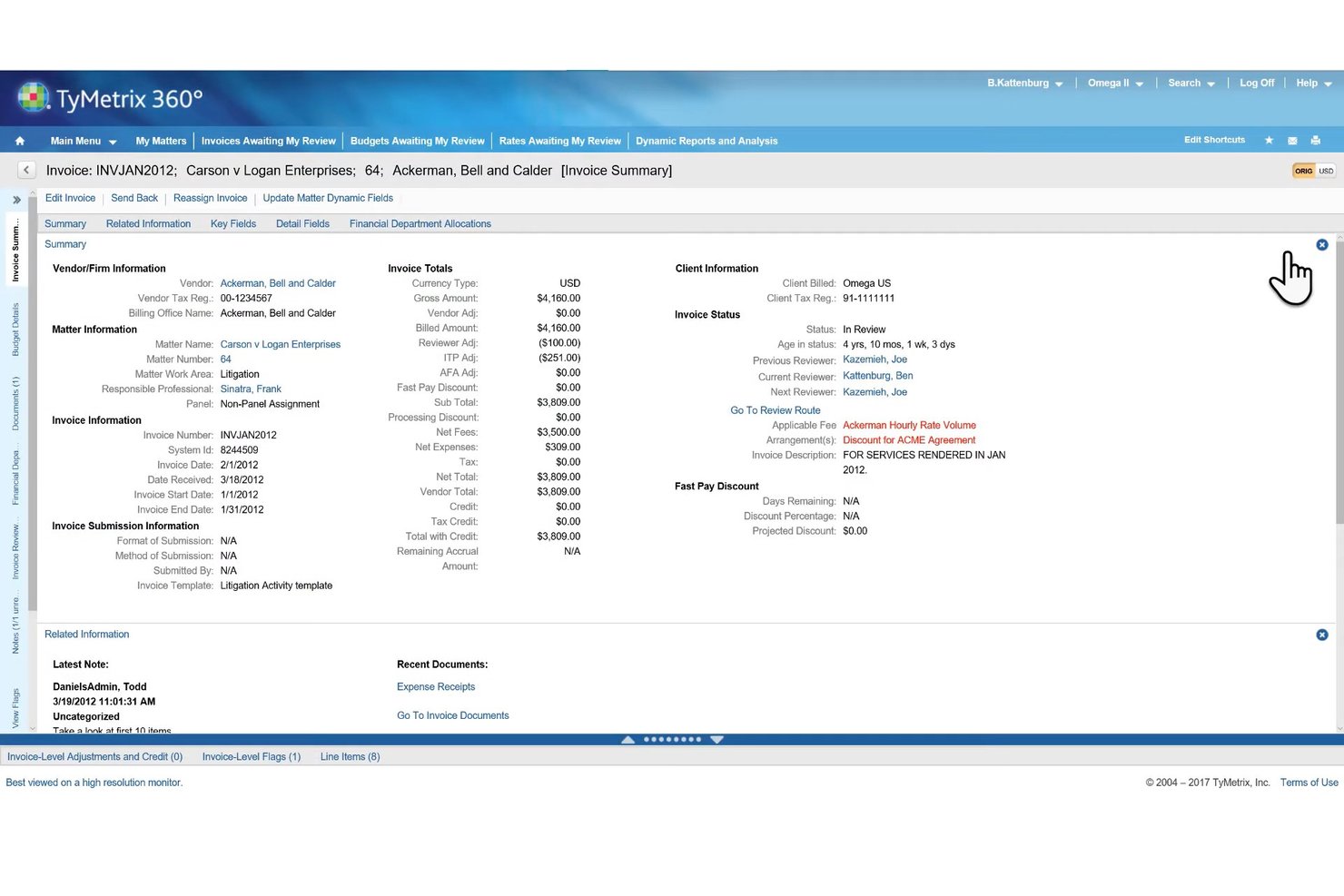Select the Invoice Summary vertical tab

tap(15, 250)
